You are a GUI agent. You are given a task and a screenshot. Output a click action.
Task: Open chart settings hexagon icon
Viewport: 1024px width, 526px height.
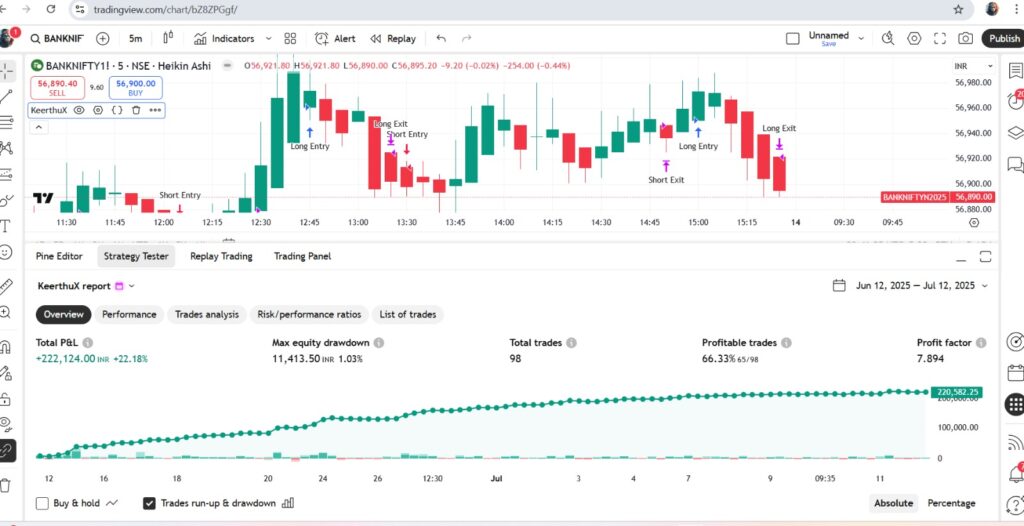914,39
